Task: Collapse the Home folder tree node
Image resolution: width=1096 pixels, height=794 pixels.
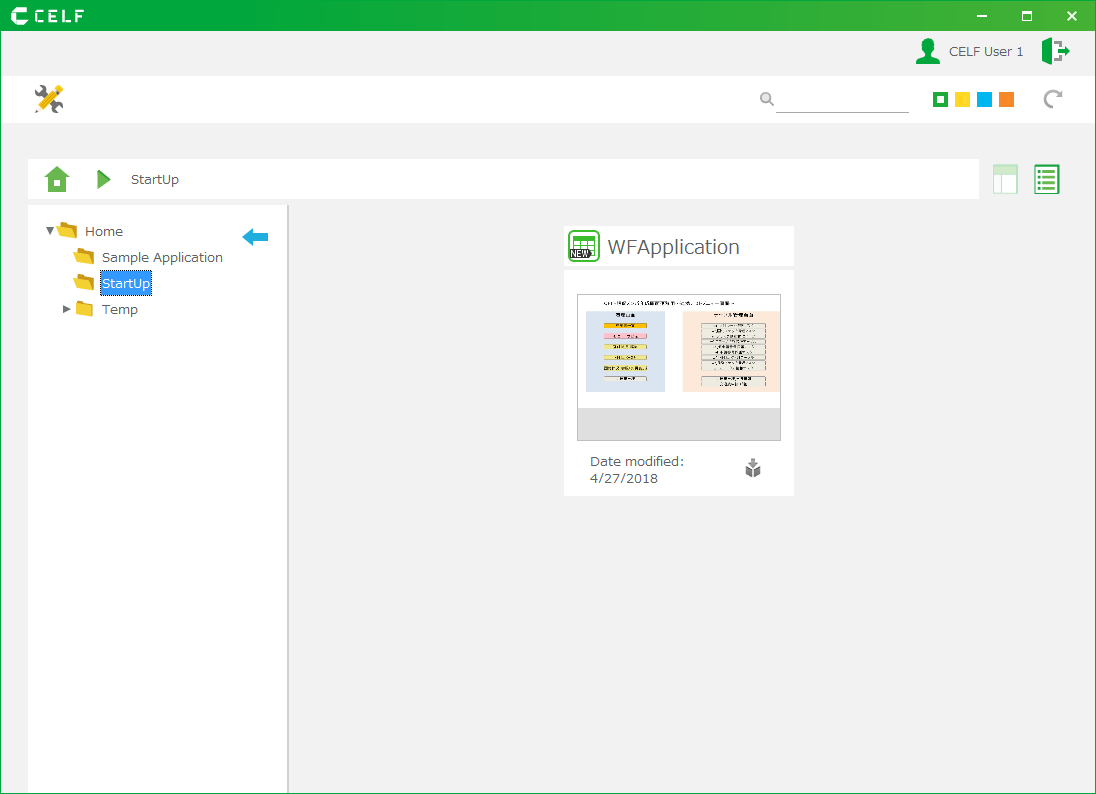Action: tap(50, 231)
